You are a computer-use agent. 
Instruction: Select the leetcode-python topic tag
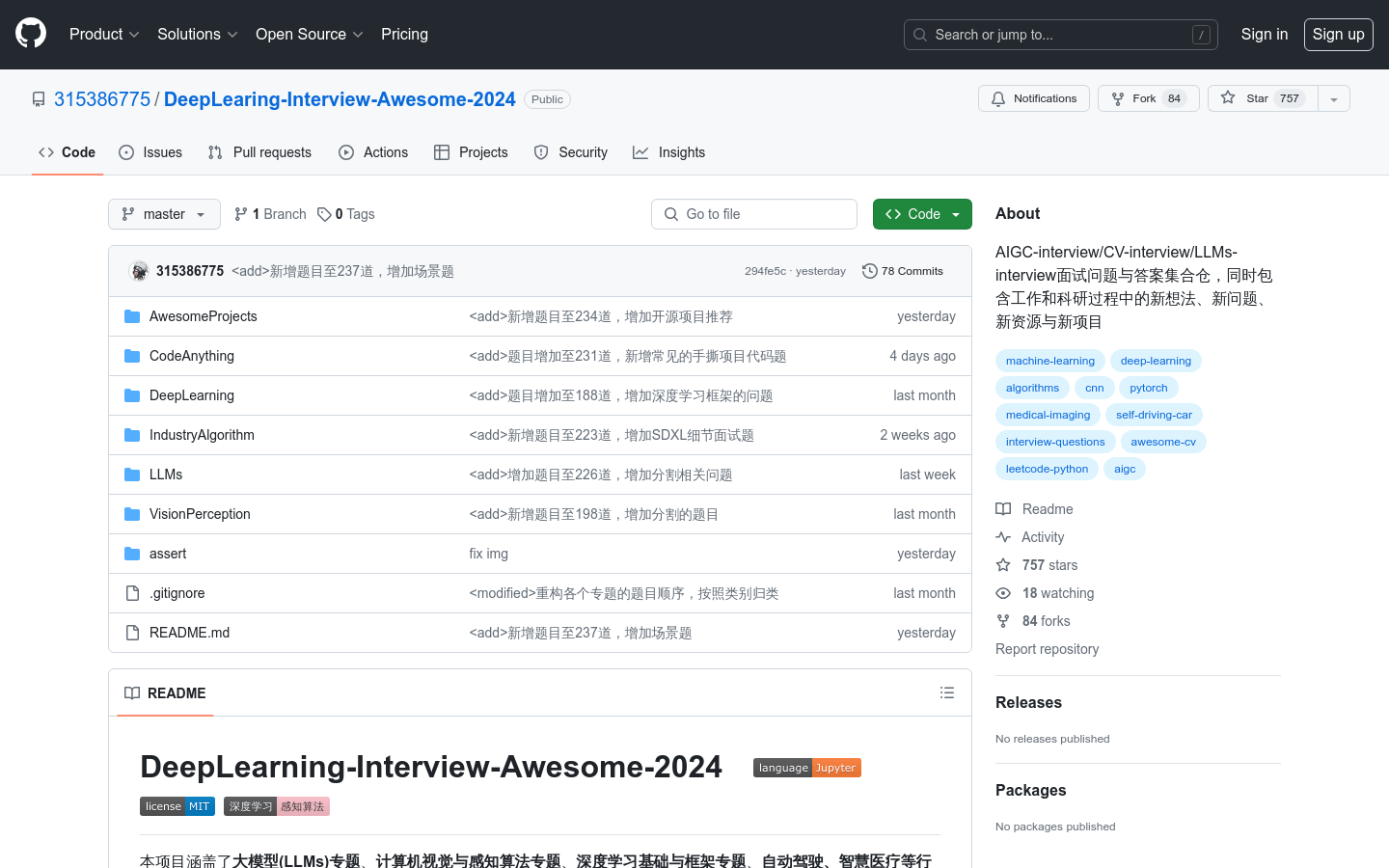click(x=1047, y=469)
